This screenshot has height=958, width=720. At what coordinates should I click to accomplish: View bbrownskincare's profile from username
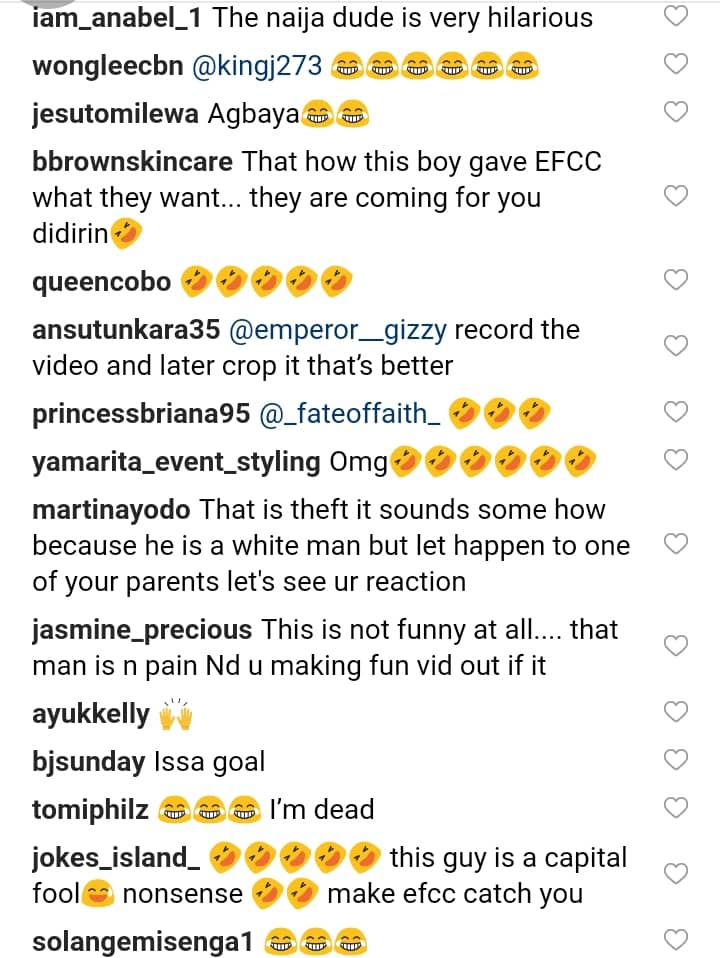[x=132, y=161]
